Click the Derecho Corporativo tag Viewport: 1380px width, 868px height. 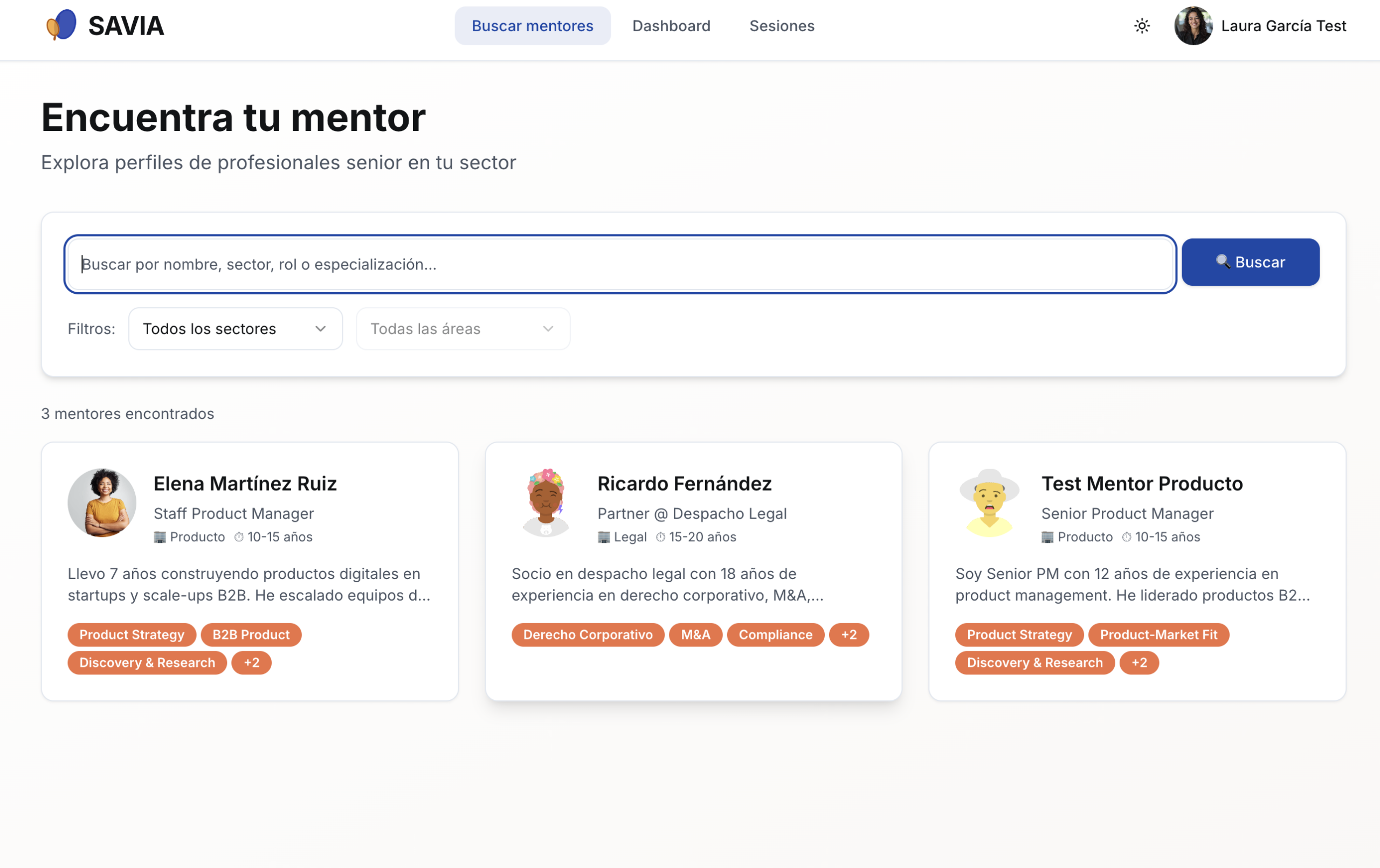tap(588, 635)
